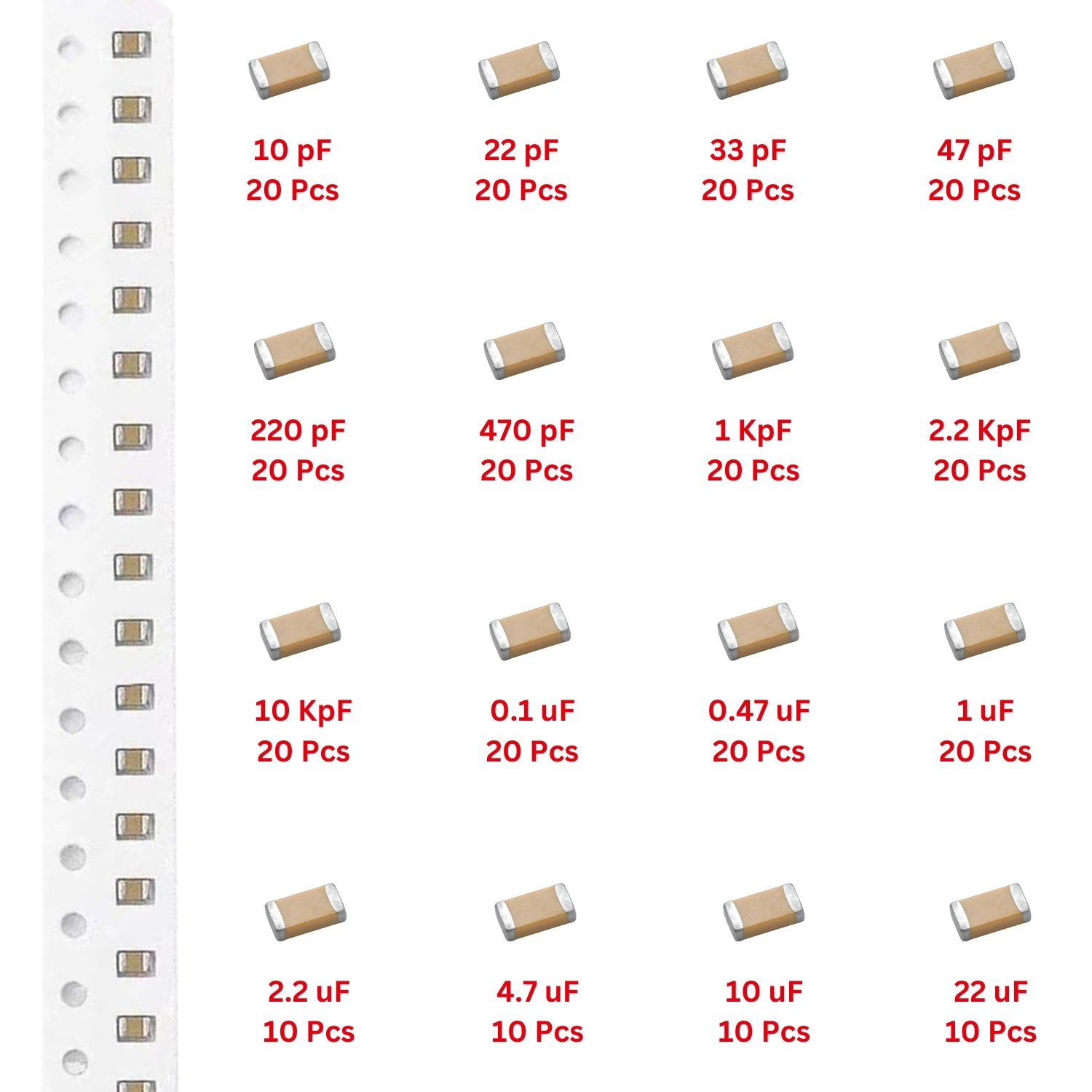Click the capacitor above 33 pF label
Image resolution: width=1092 pixels, height=1092 pixels.
click(x=747, y=70)
